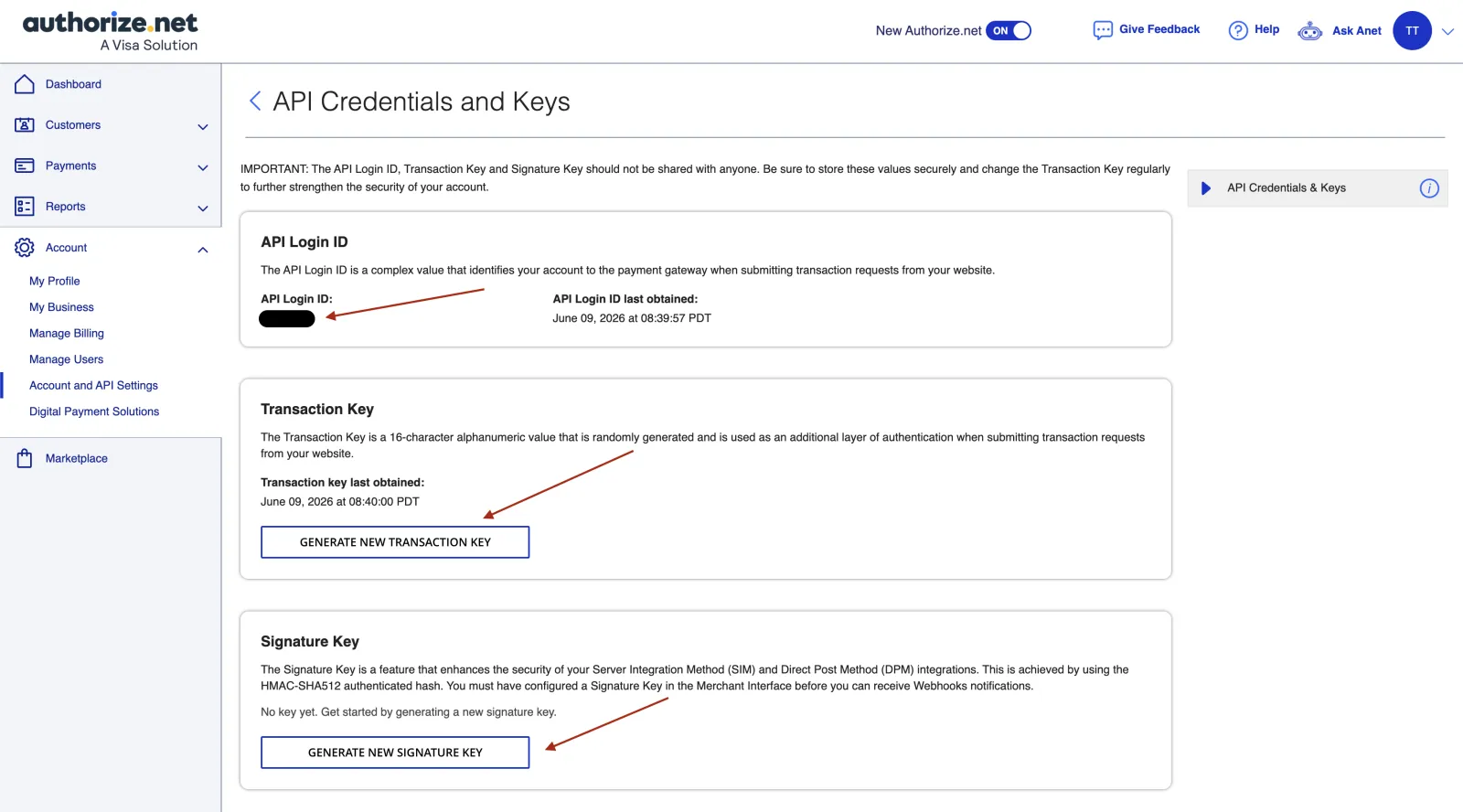Image resolution: width=1463 pixels, height=812 pixels.
Task: Click the Help link text
Action: tap(1266, 29)
